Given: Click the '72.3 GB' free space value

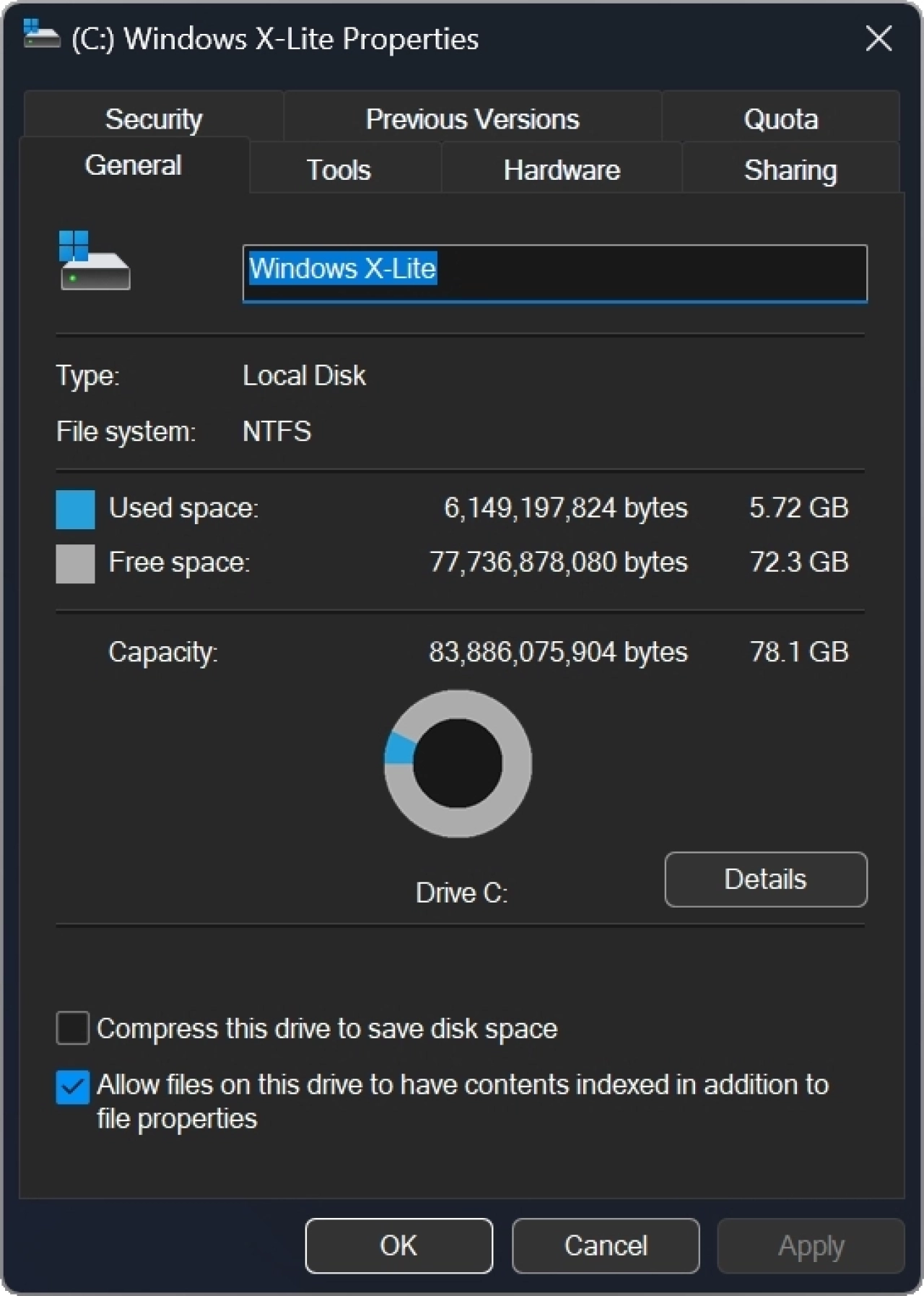Looking at the screenshot, I should (x=799, y=562).
